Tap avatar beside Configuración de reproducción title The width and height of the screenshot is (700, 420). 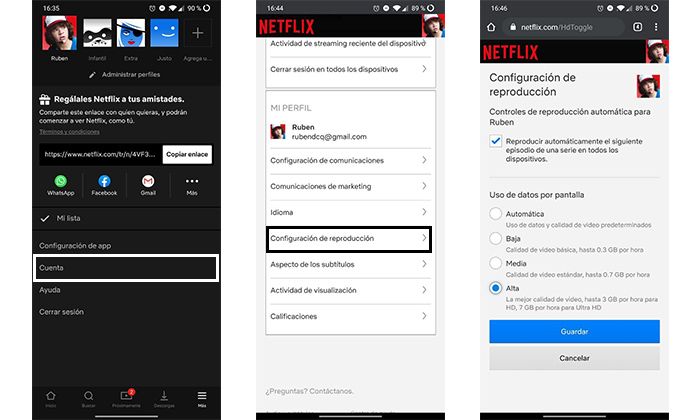[648, 86]
